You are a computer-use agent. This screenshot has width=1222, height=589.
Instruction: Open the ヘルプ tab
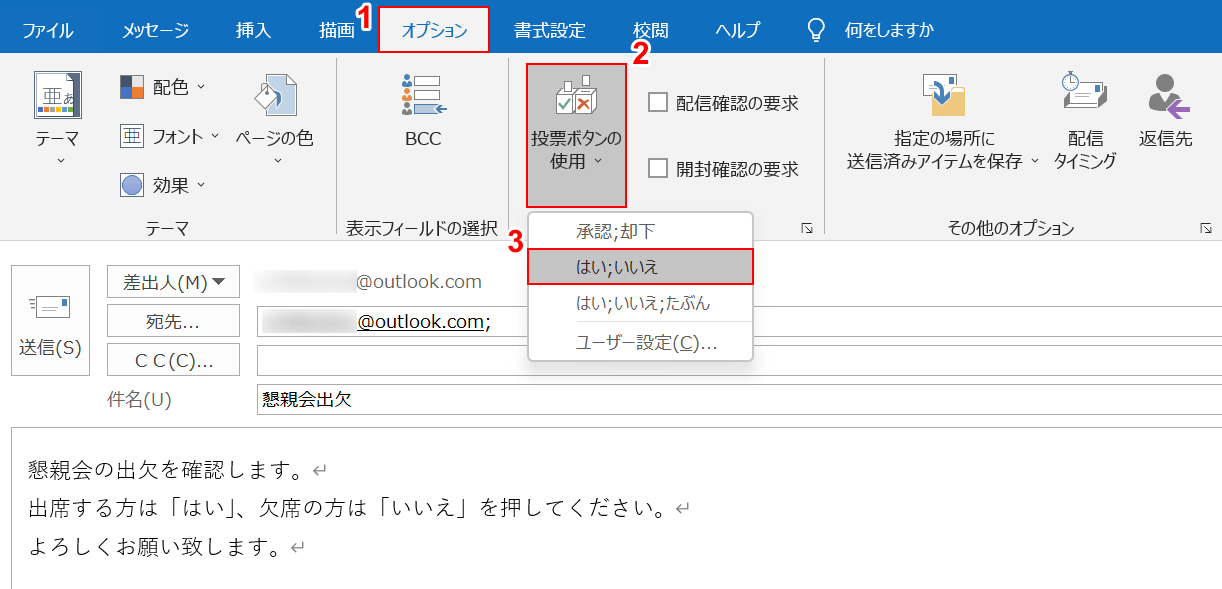(x=737, y=30)
